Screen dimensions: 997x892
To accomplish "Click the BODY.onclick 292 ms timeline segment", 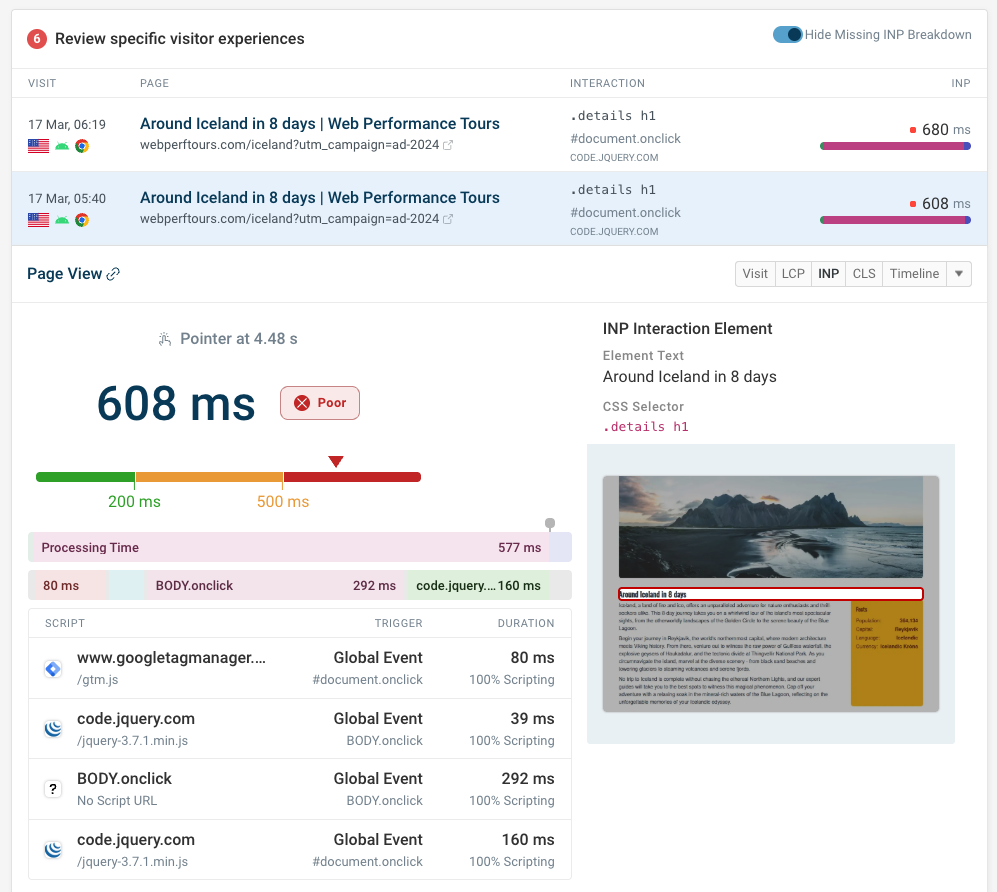I will click(x=274, y=586).
